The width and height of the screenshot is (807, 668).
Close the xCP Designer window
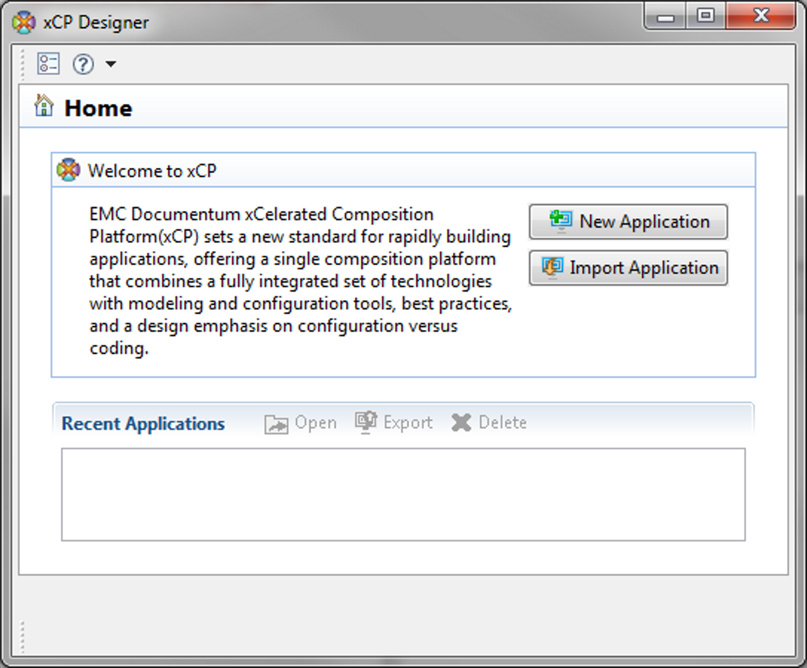pyautogui.click(x=761, y=17)
